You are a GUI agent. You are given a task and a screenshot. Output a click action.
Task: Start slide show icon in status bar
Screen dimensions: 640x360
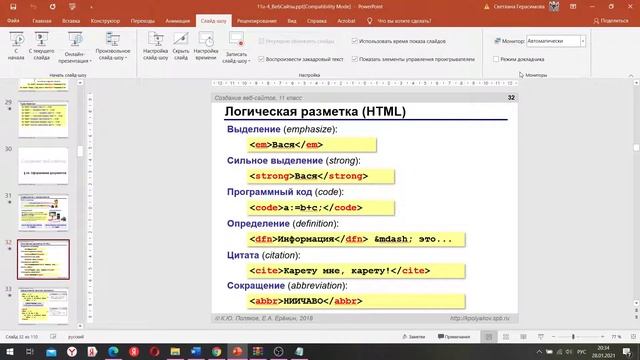540,337
